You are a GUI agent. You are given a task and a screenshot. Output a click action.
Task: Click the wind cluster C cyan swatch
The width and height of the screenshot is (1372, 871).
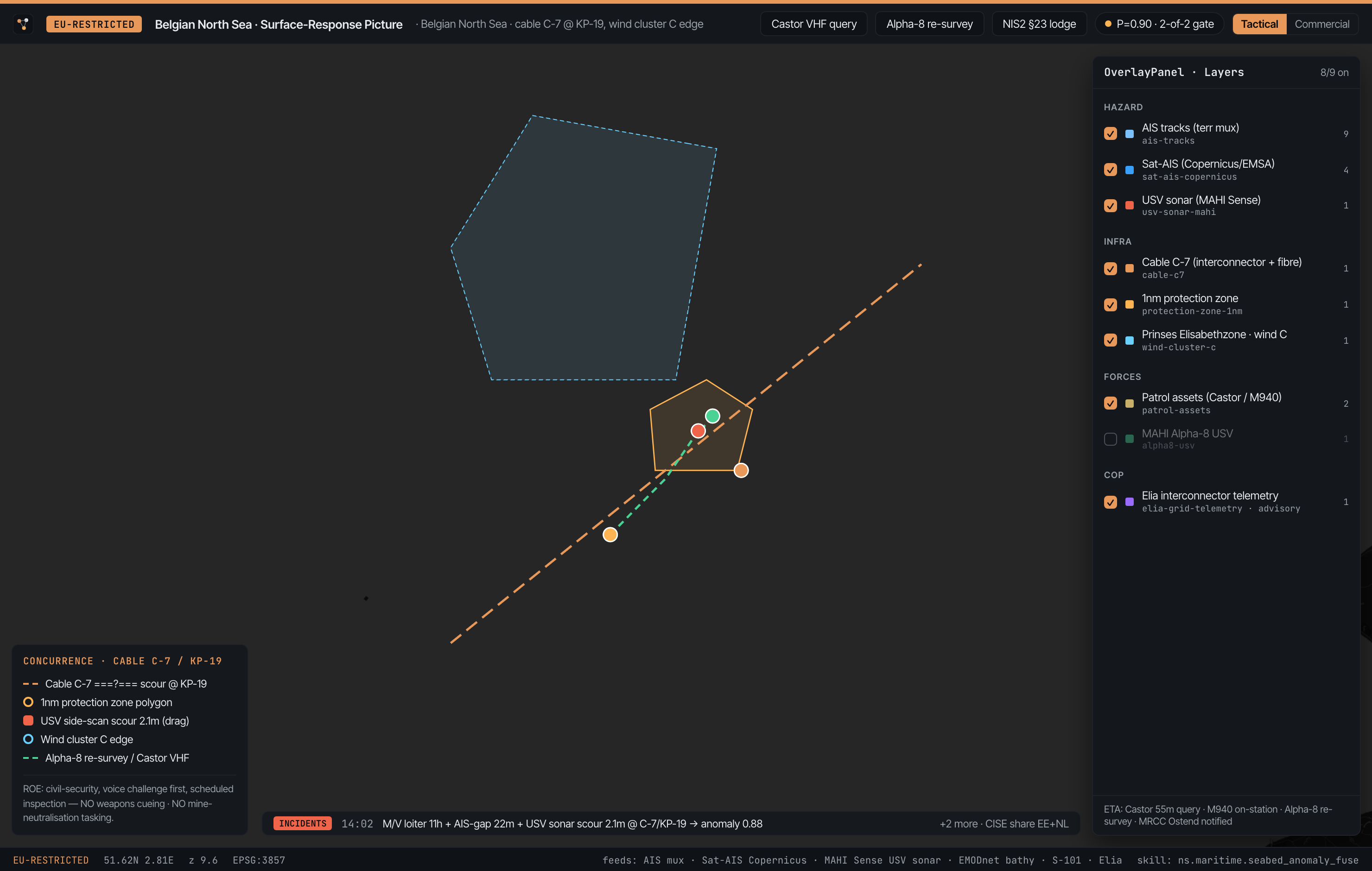(1129, 340)
